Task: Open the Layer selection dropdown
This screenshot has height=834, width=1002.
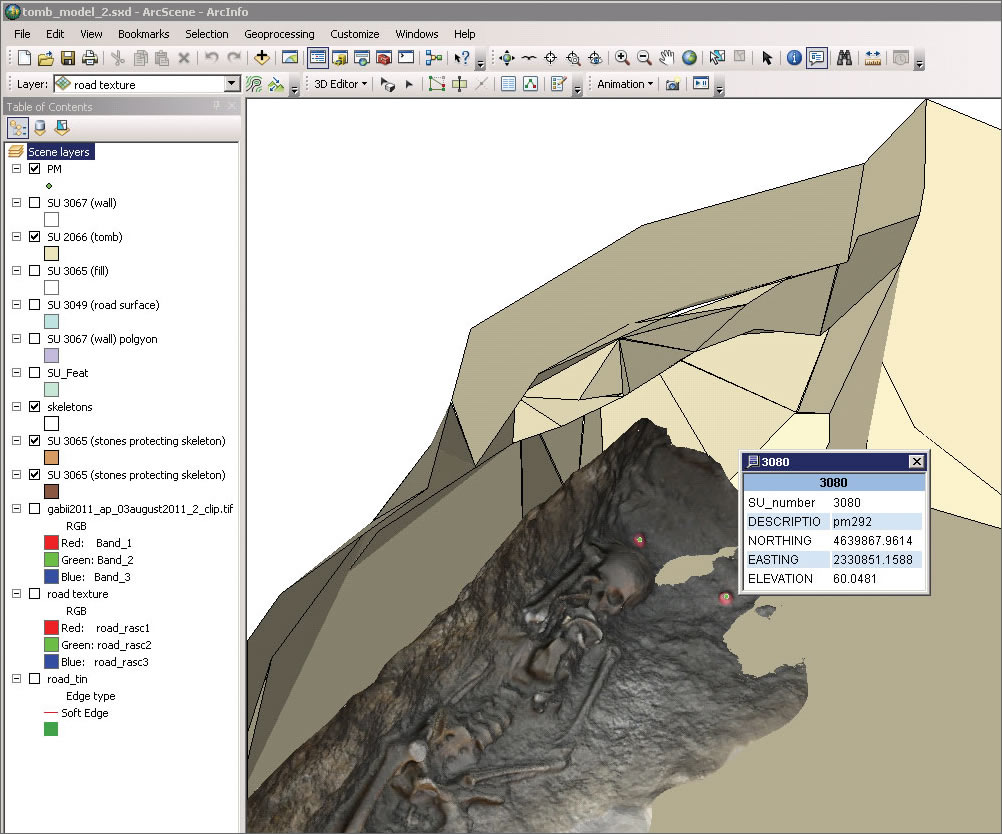Action: click(x=232, y=85)
